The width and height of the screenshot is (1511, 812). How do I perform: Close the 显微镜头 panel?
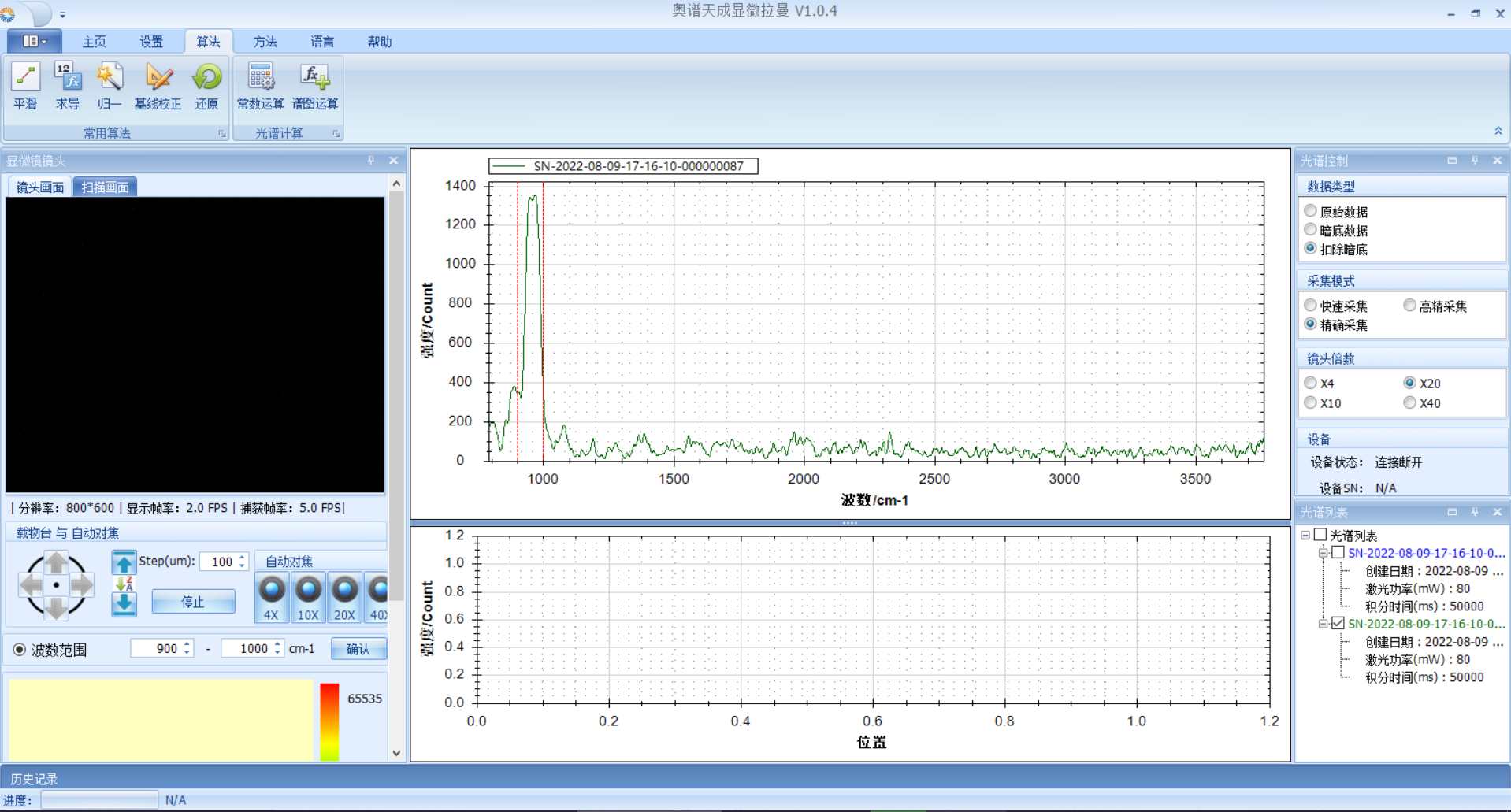click(394, 161)
